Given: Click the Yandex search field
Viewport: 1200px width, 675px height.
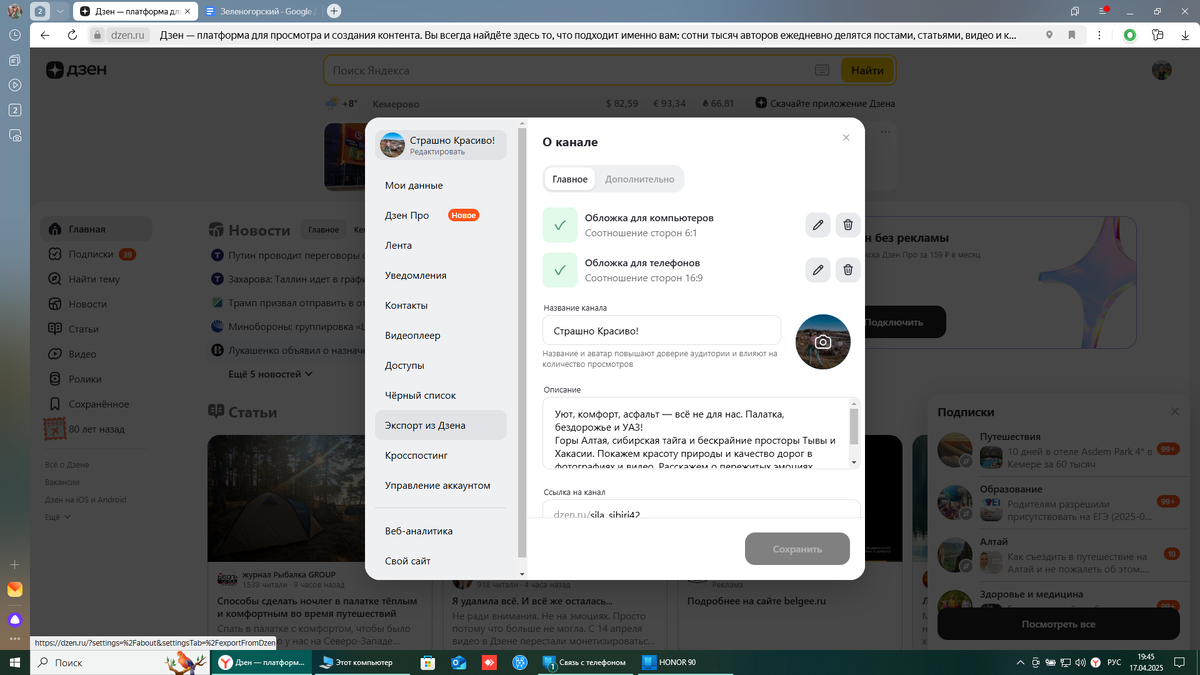Looking at the screenshot, I should point(568,71).
